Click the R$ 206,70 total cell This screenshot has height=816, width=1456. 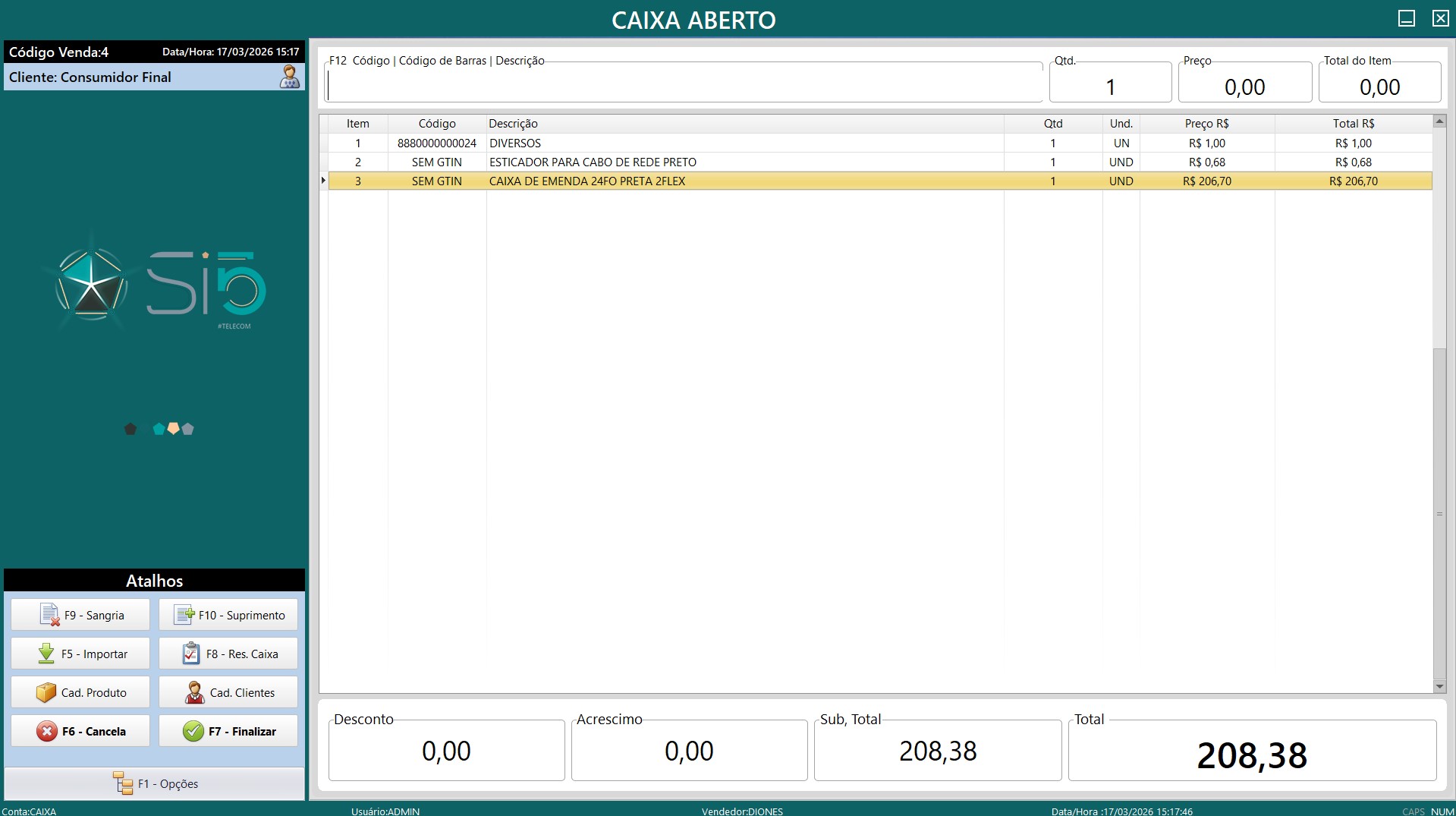[1354, 181]
